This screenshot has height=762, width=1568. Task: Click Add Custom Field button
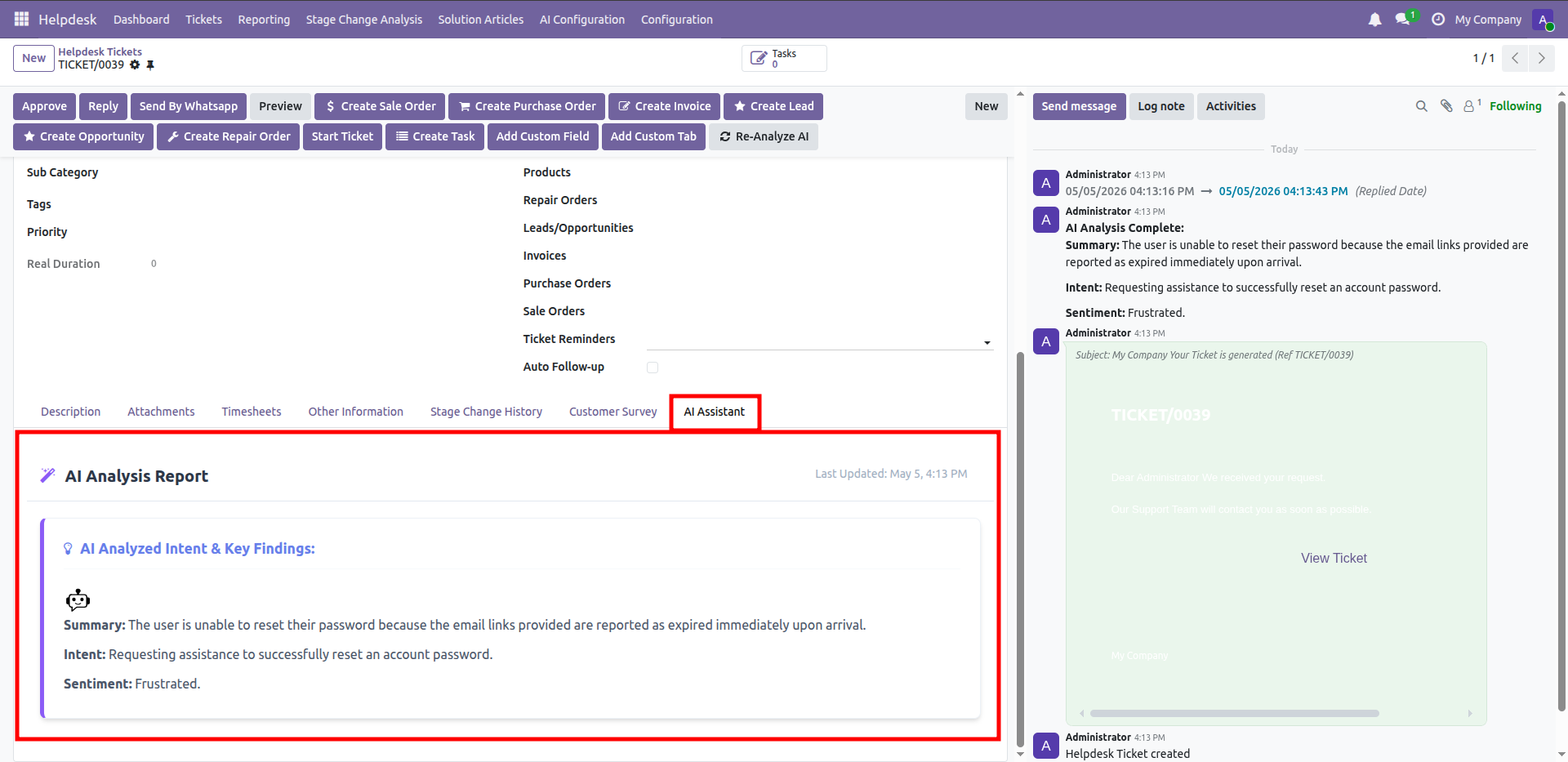coord(542,136)
